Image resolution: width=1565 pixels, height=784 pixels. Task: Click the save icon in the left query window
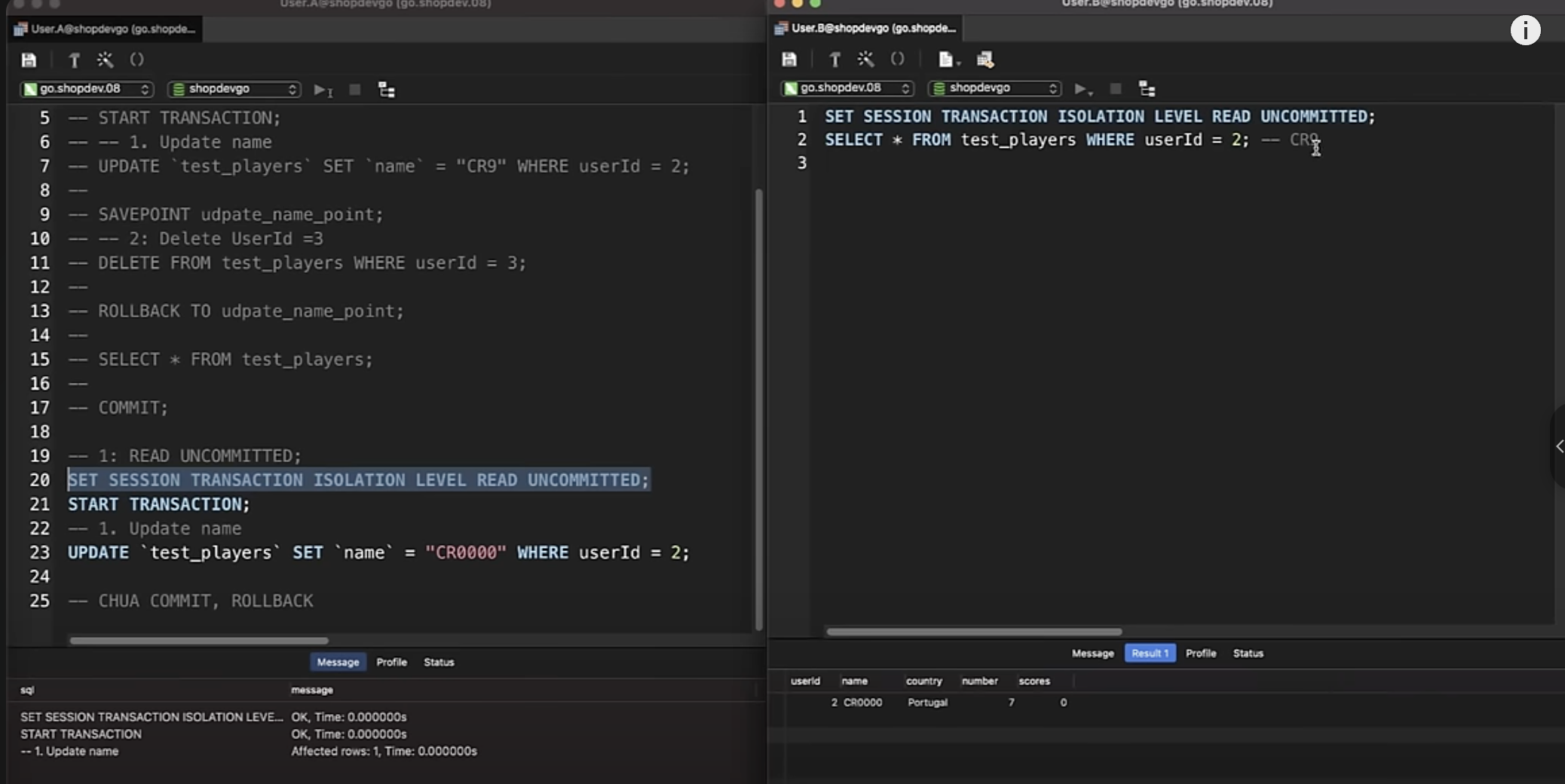coord(29,60)
